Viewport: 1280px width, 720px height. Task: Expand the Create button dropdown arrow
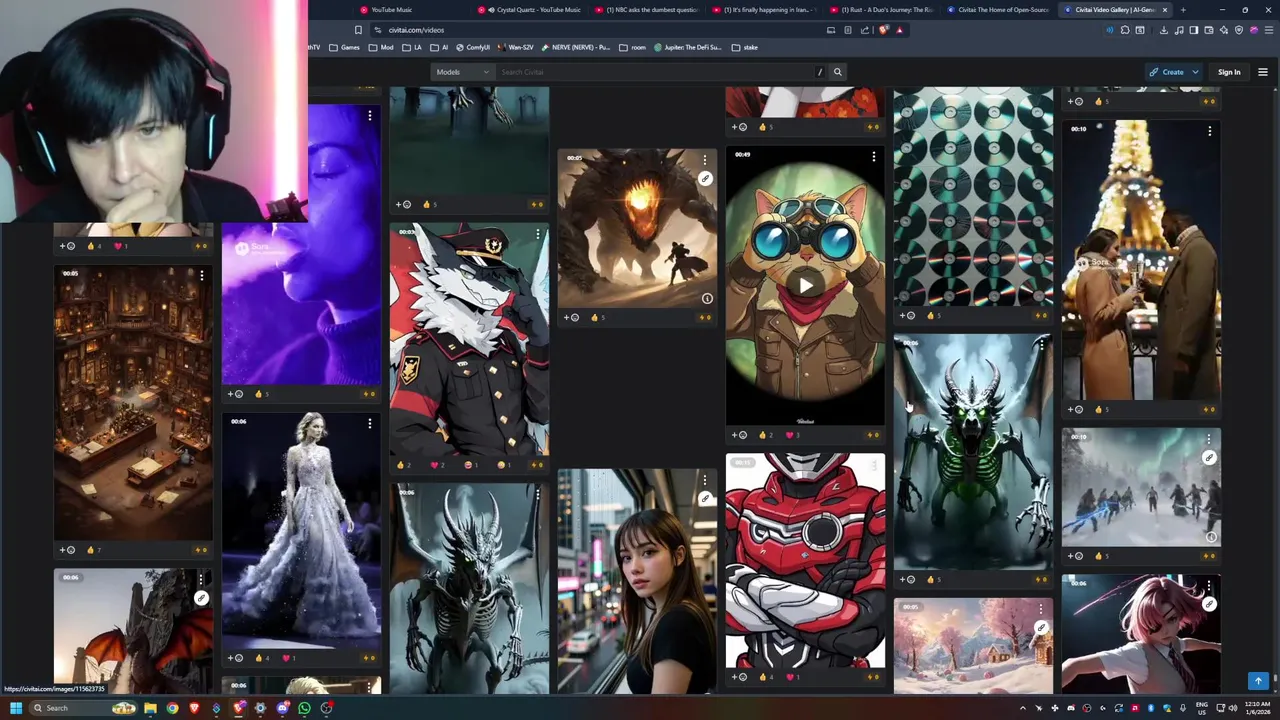coord(1195,72)
